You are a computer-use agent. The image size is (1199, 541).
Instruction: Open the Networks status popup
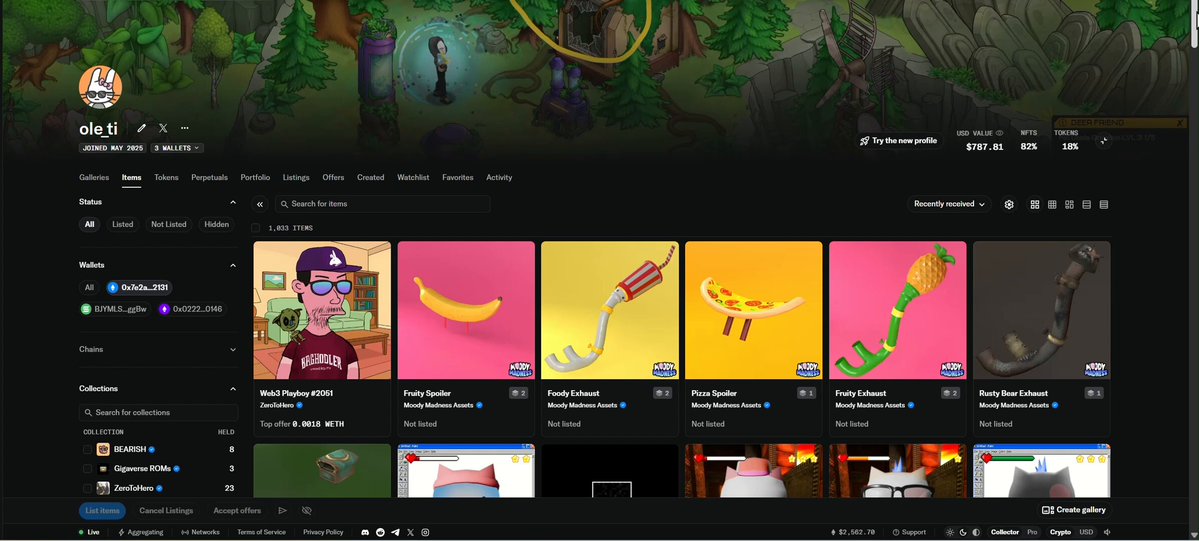pyautogui.click(x=200, y=532)
